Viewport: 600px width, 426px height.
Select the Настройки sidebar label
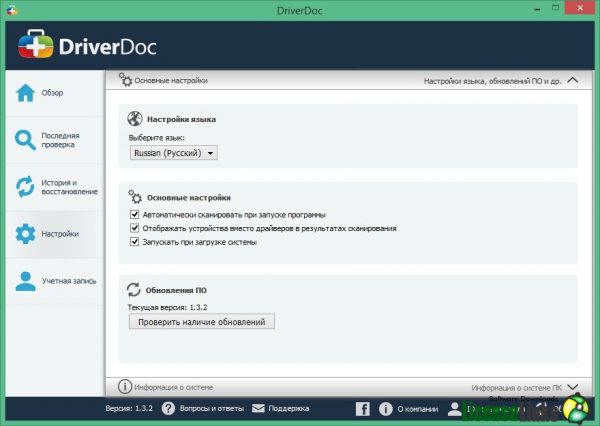(x=60, y=234)
